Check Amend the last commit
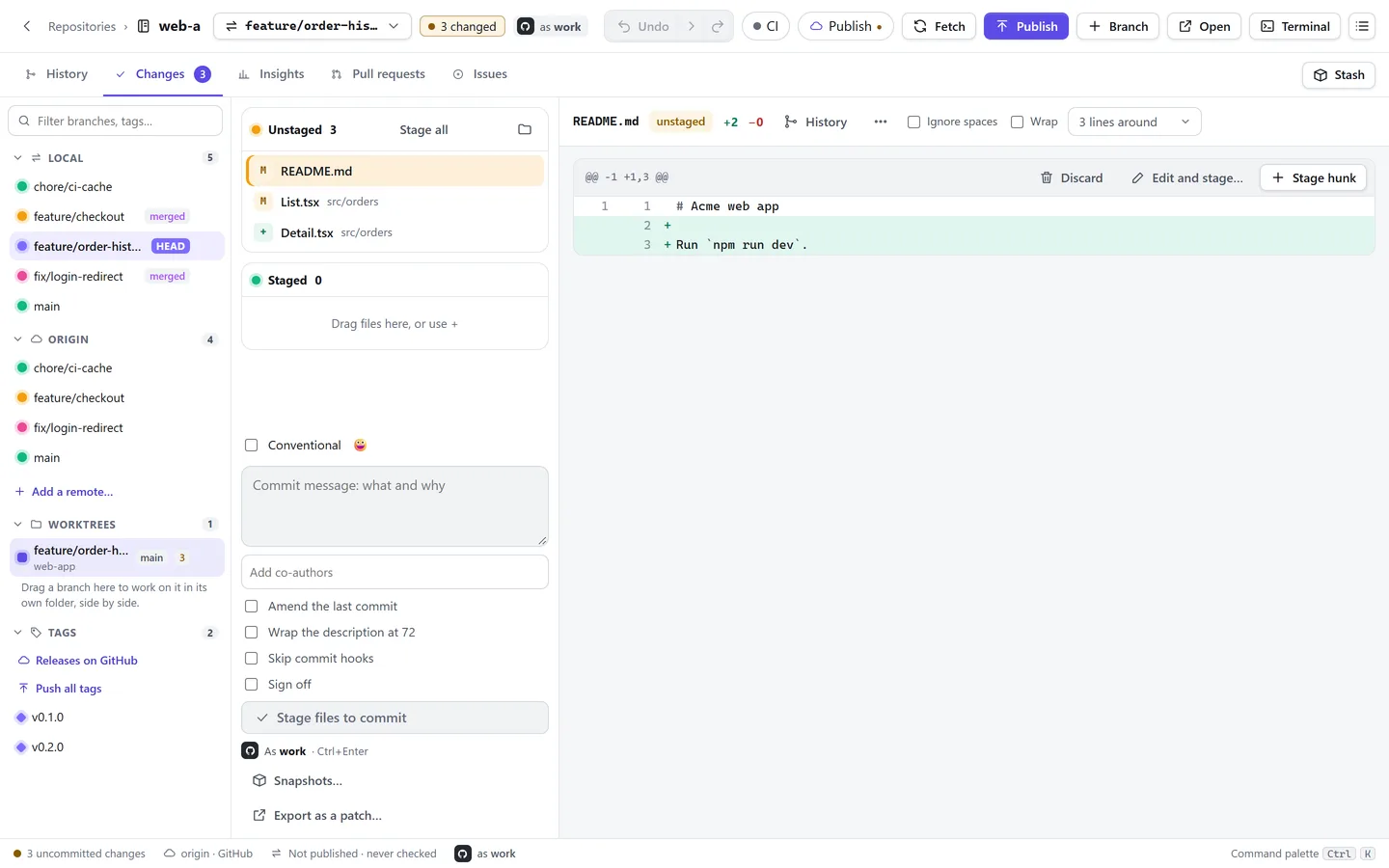The image size is (1389, 868). coord(252,606)
